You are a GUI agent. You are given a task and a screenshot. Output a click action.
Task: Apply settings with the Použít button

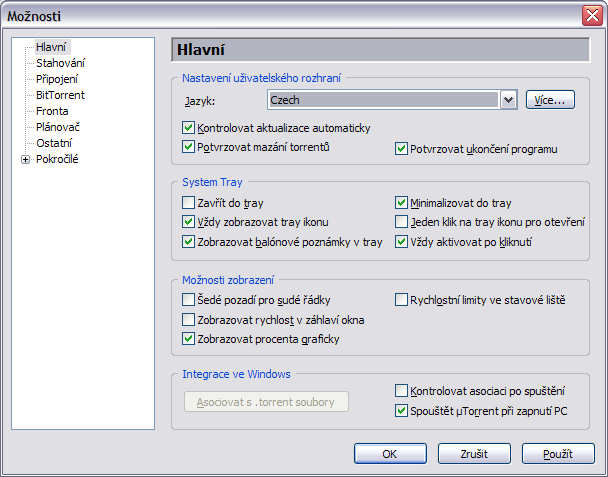557,454
